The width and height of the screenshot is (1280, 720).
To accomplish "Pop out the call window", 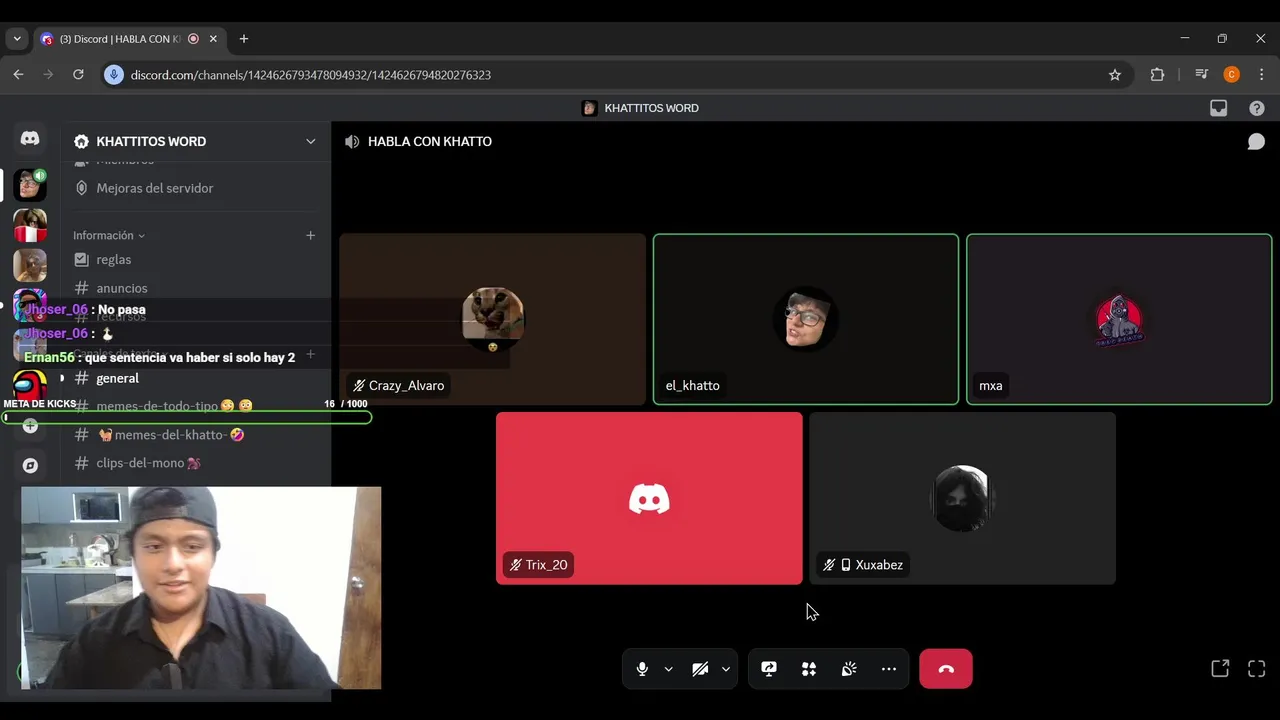I will pos(1220,669).
